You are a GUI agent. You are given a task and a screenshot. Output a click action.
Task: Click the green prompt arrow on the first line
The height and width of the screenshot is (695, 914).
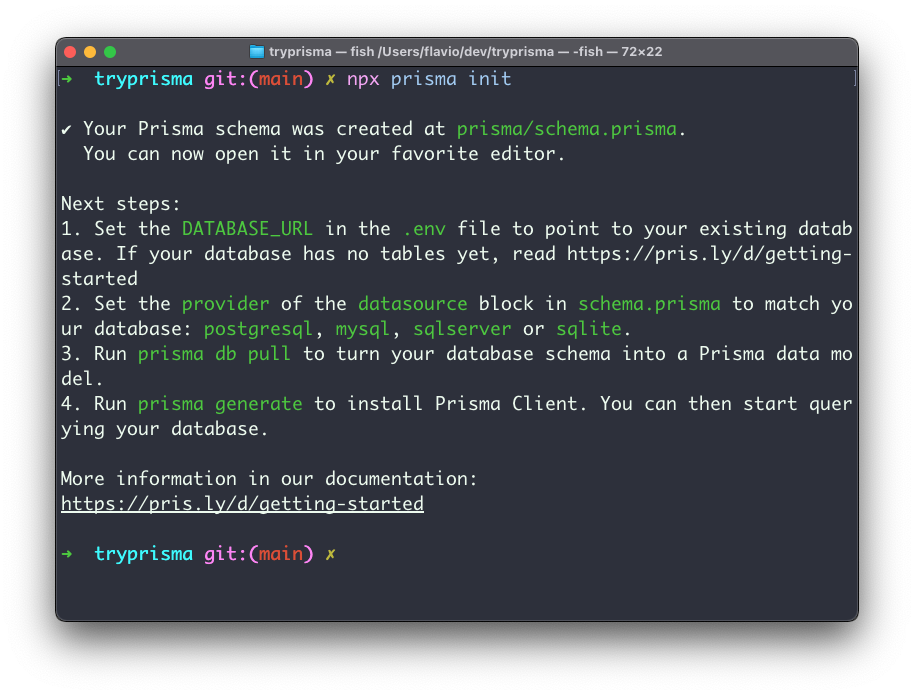[66, 79]
